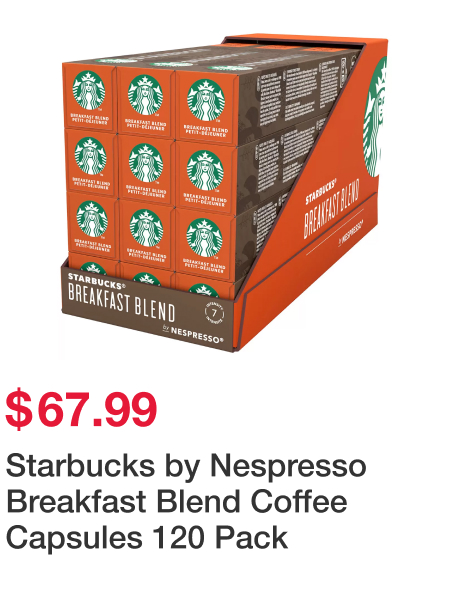Open the Starbucks by Nespresso title link
The width and height of the screenshot is (450, 600).
coord(186,502)
